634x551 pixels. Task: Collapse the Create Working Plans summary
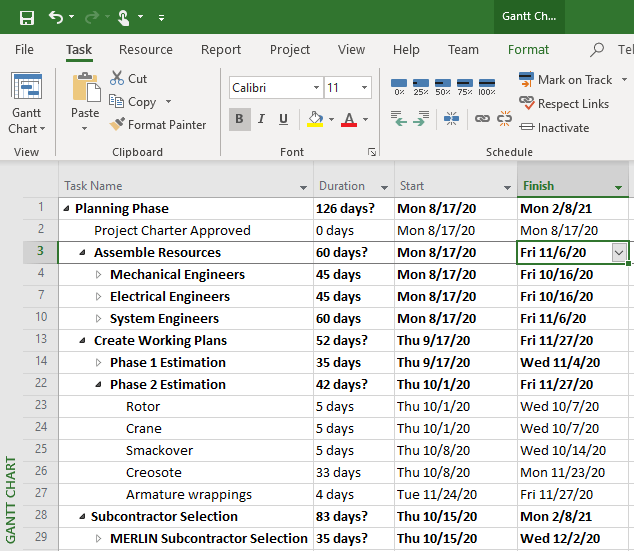click(x=82, y=341)
